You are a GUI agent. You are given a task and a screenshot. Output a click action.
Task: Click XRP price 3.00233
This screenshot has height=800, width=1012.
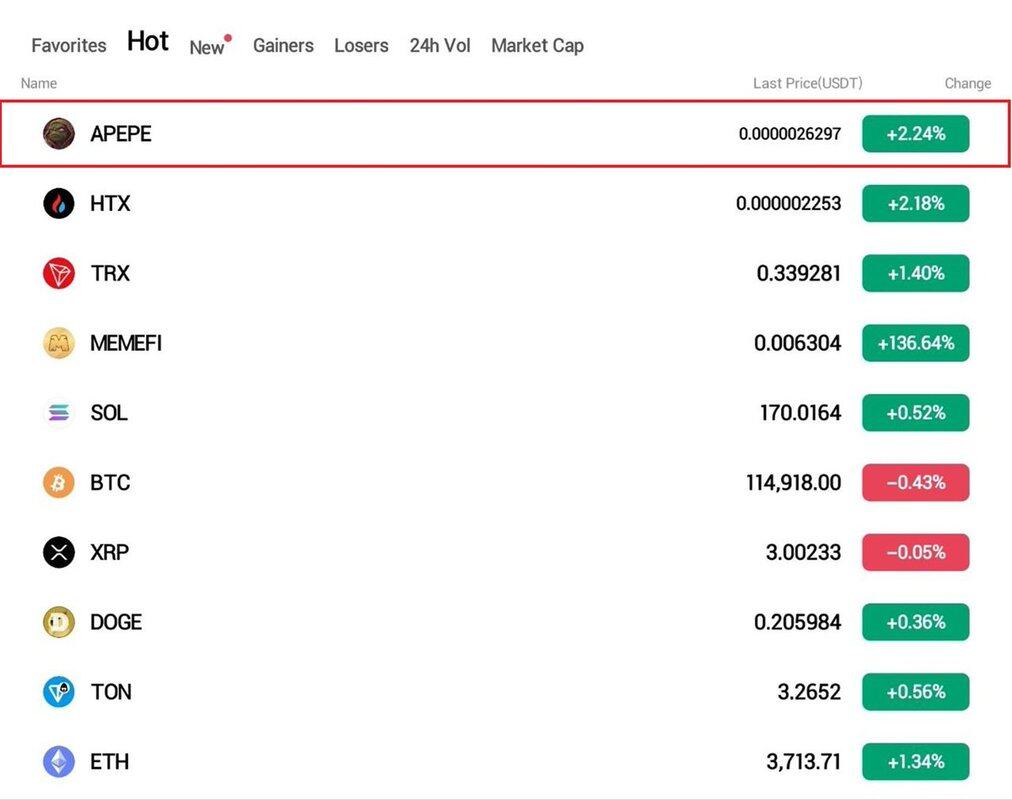coord(804,552)
